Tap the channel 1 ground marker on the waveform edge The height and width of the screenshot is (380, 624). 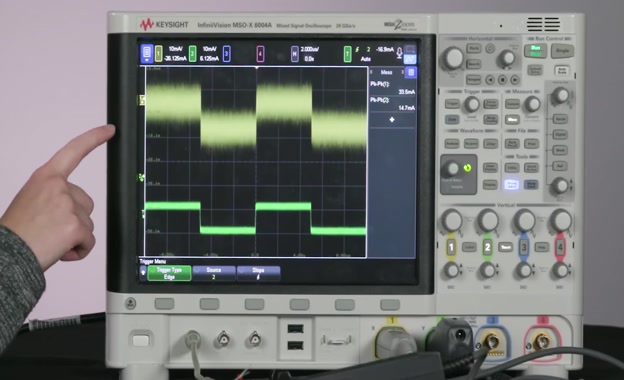(141, 100)
